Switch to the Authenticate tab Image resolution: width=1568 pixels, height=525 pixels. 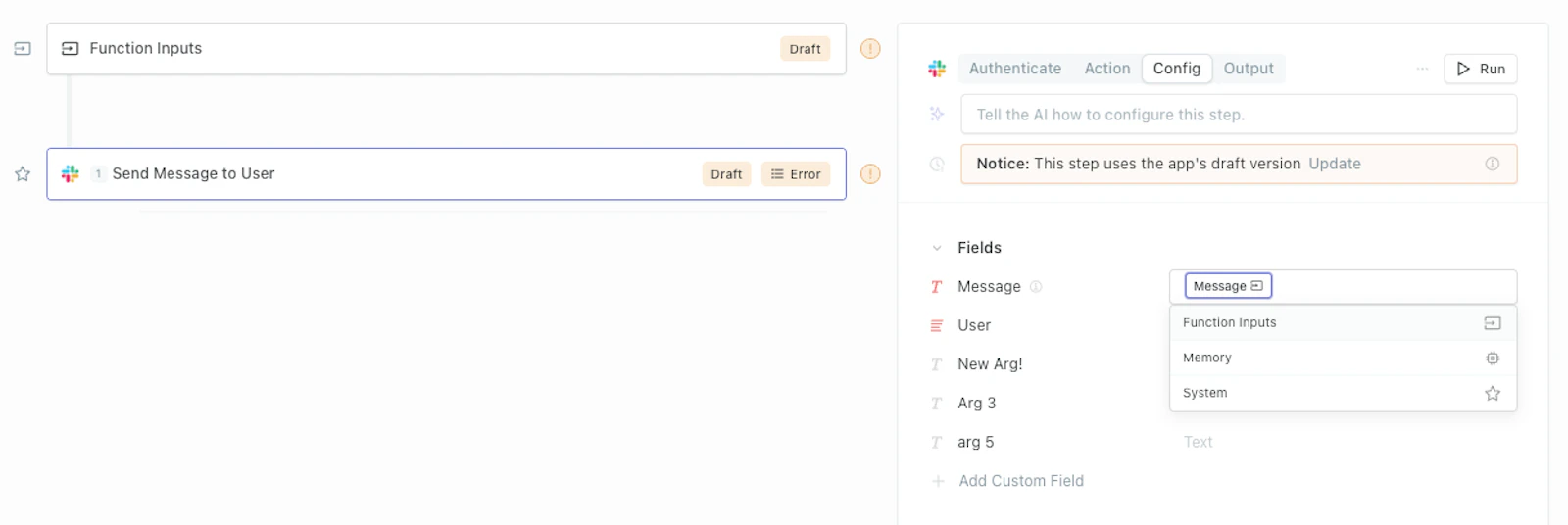coord(1015,69)
